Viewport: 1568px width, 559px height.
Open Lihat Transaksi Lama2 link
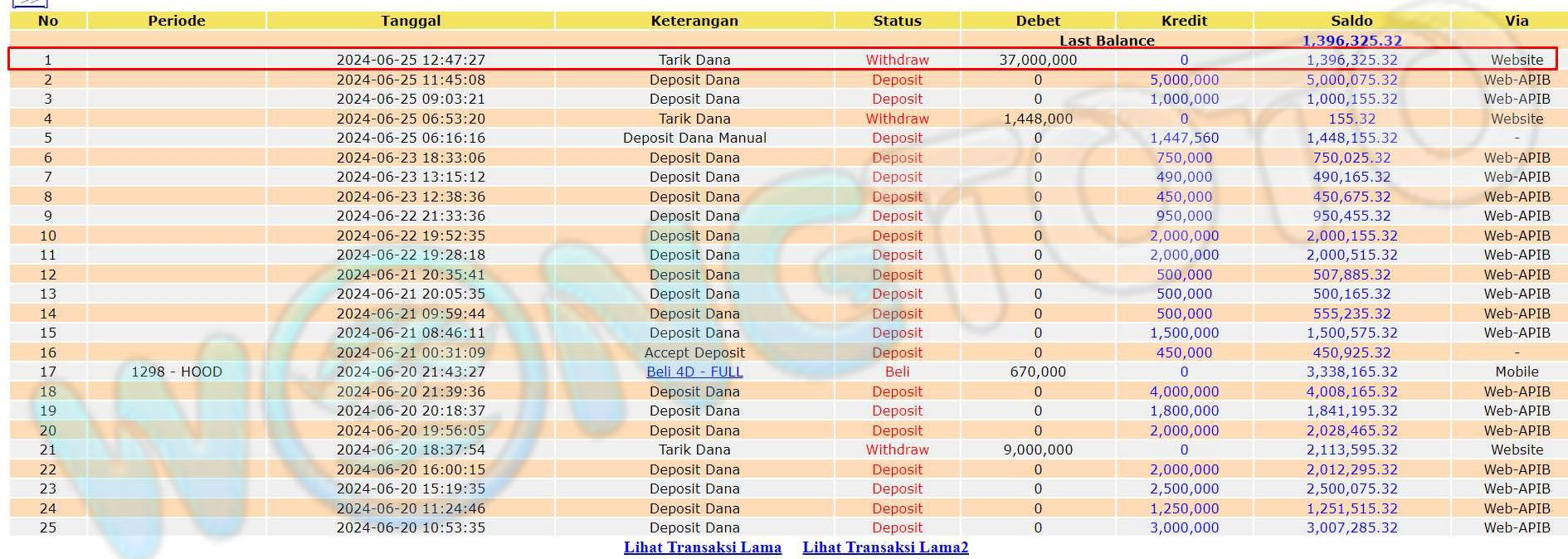tap(885, 547)
